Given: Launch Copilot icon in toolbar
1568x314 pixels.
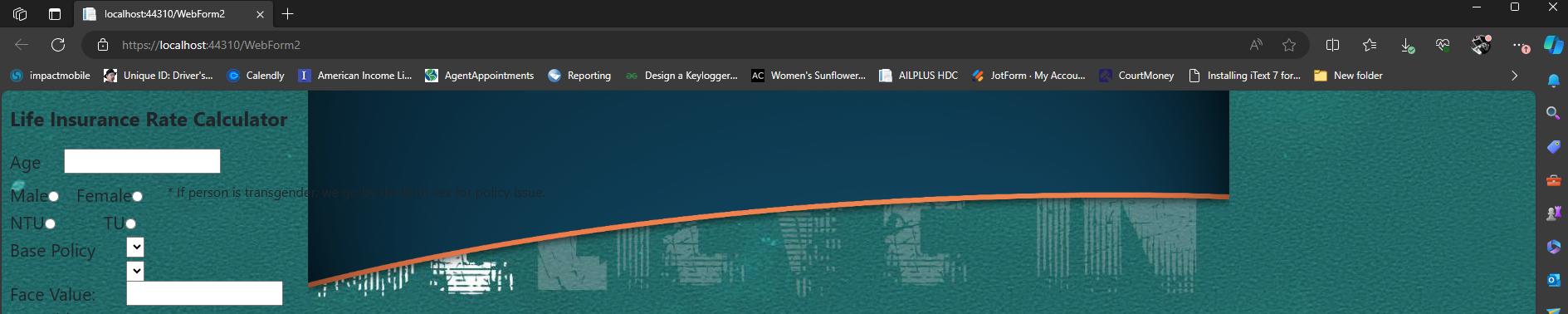Looking at the screenshot, I should point(1553,45).
